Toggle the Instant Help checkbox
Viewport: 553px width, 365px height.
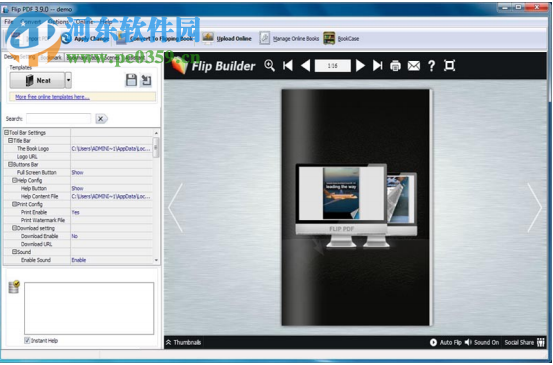click(27, 340)
